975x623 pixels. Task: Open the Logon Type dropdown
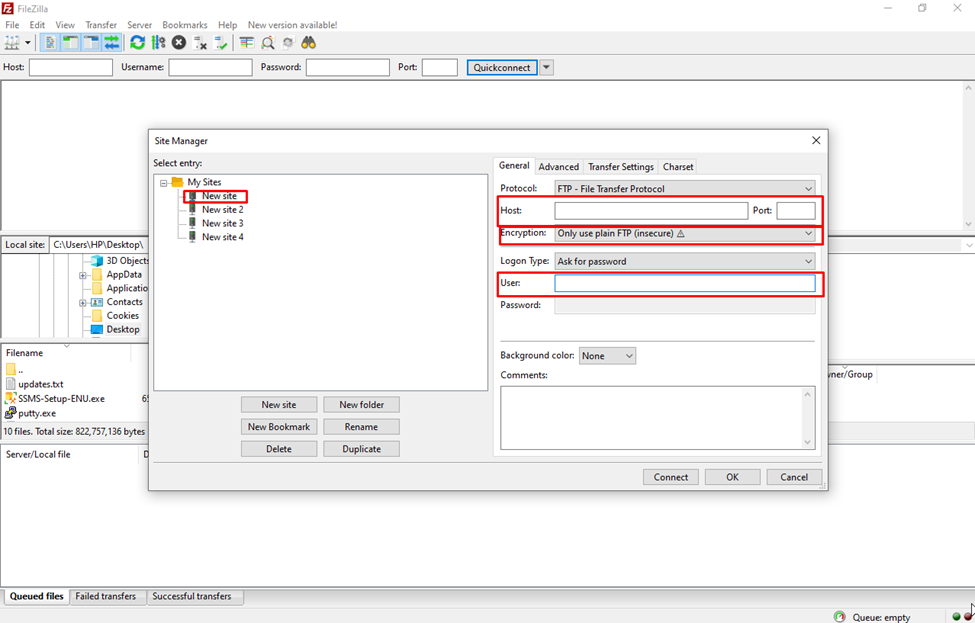click(685, 261)
